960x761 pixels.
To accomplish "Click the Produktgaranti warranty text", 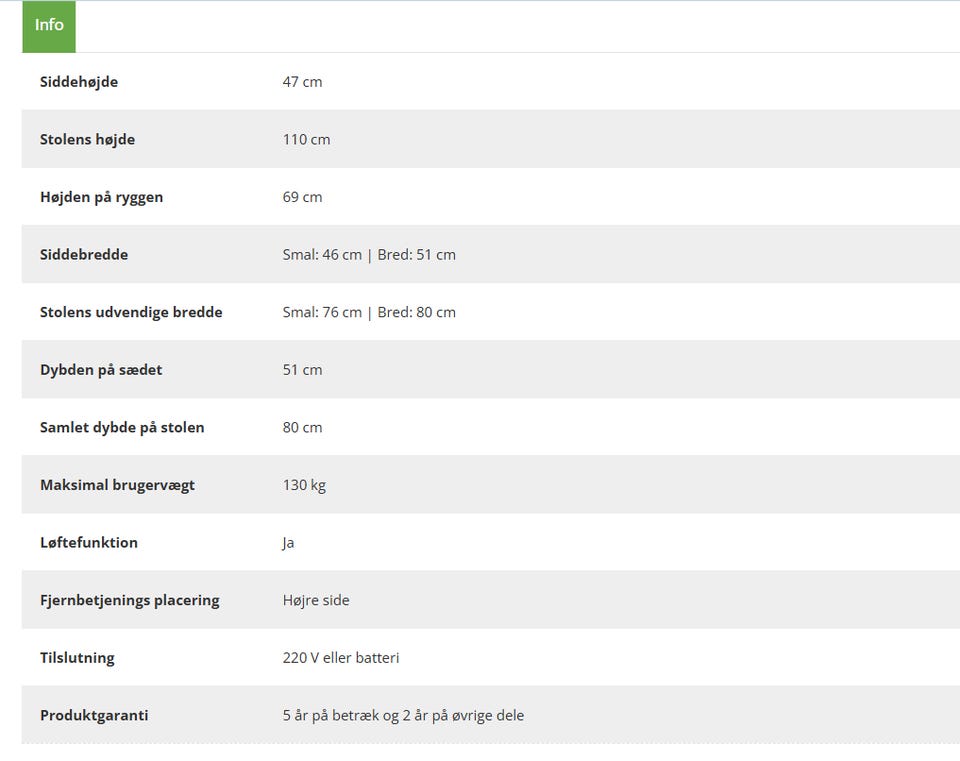I will click(x=403, y=716).
